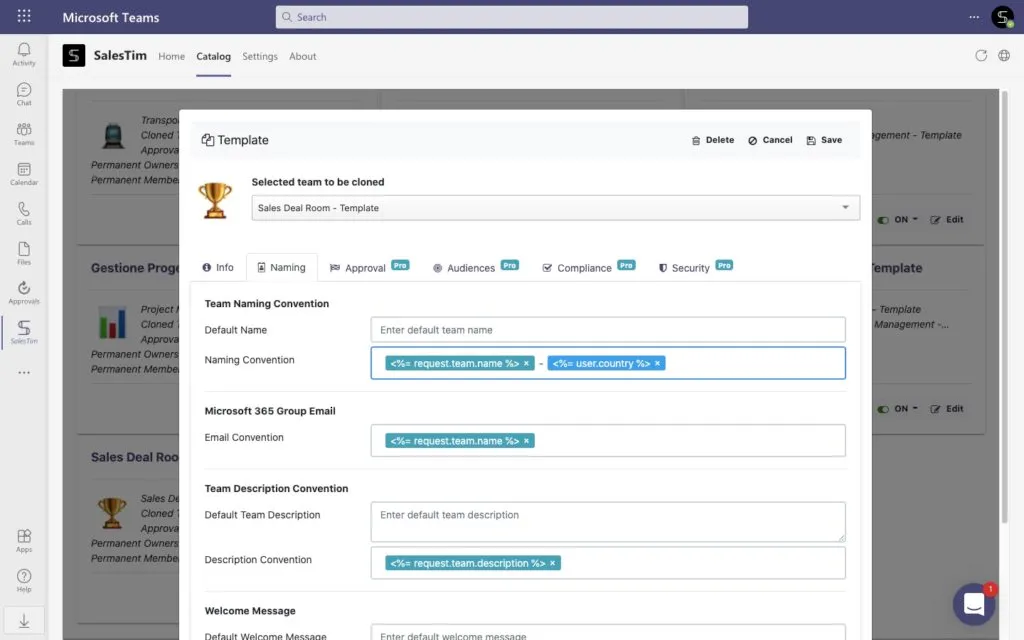Click the globe icon near refresh
The image size is (1024, 640).
[1004, 56]
